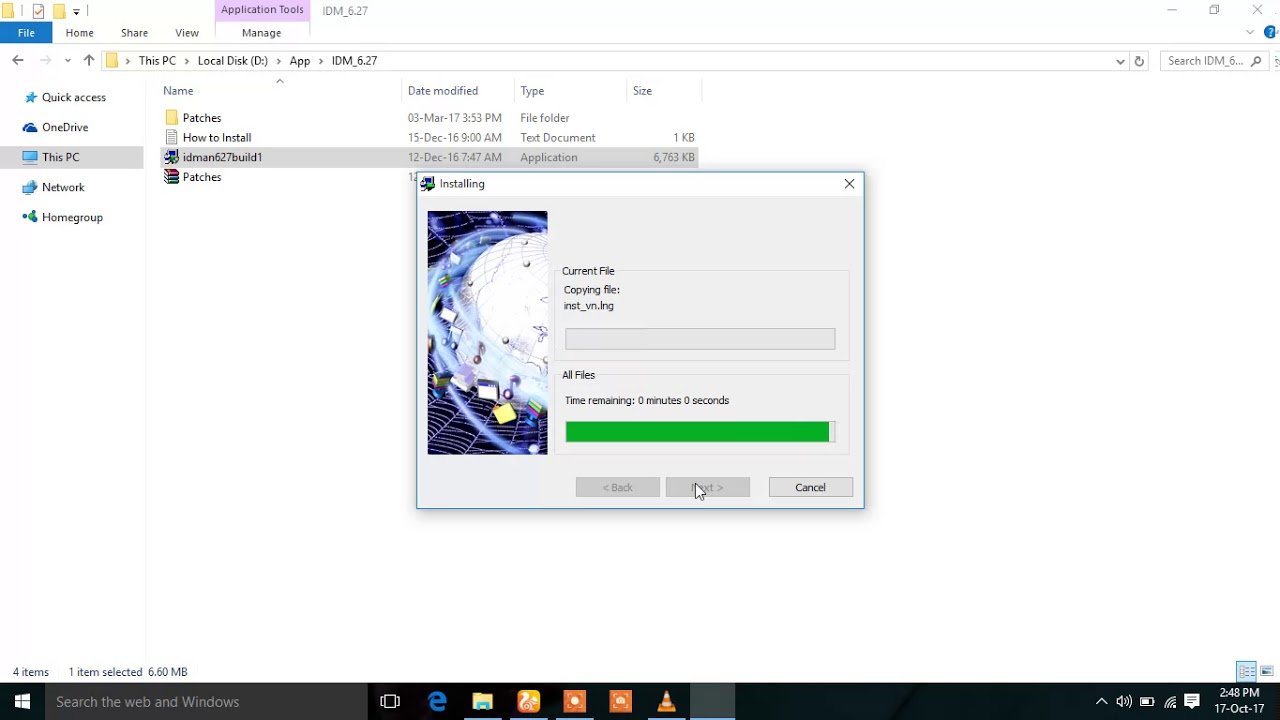
Task: Switch to Large icons view in status bar
Action: coord(1267,672)
